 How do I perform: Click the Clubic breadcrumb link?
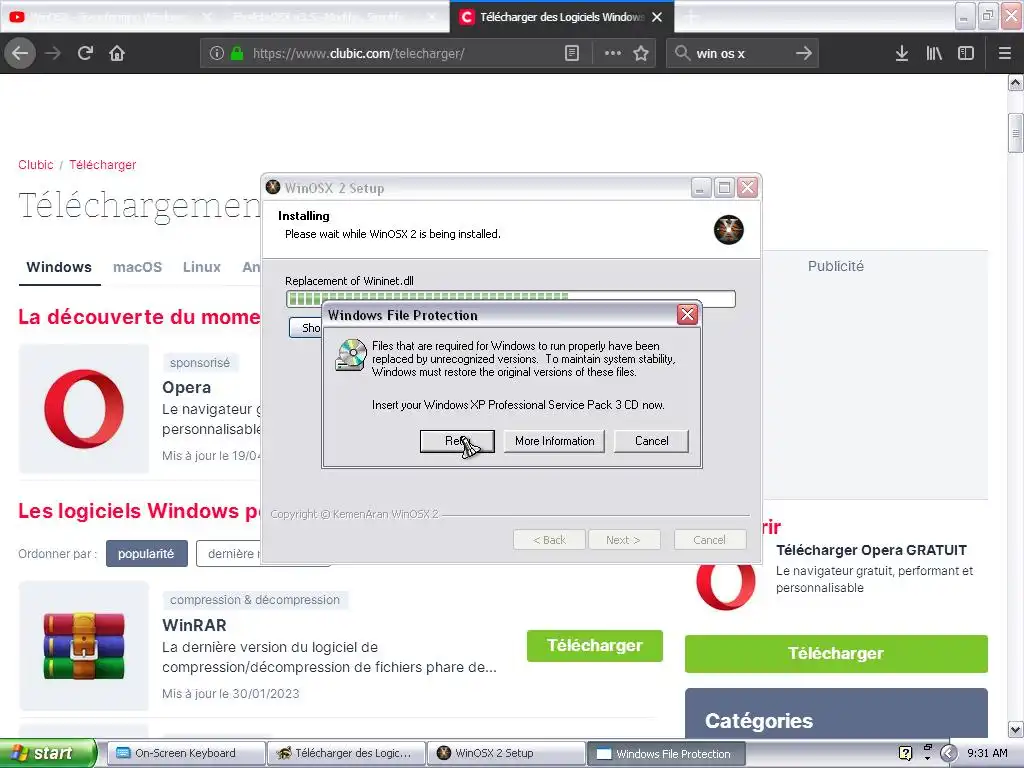[36, 165]
